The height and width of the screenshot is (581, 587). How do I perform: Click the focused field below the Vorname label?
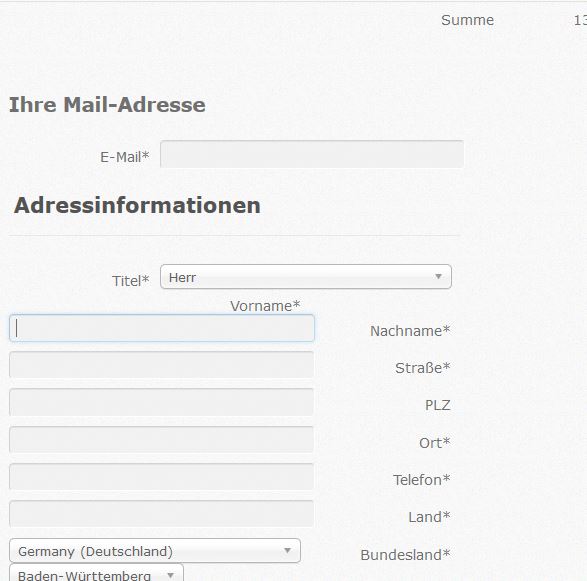(162, 328)
